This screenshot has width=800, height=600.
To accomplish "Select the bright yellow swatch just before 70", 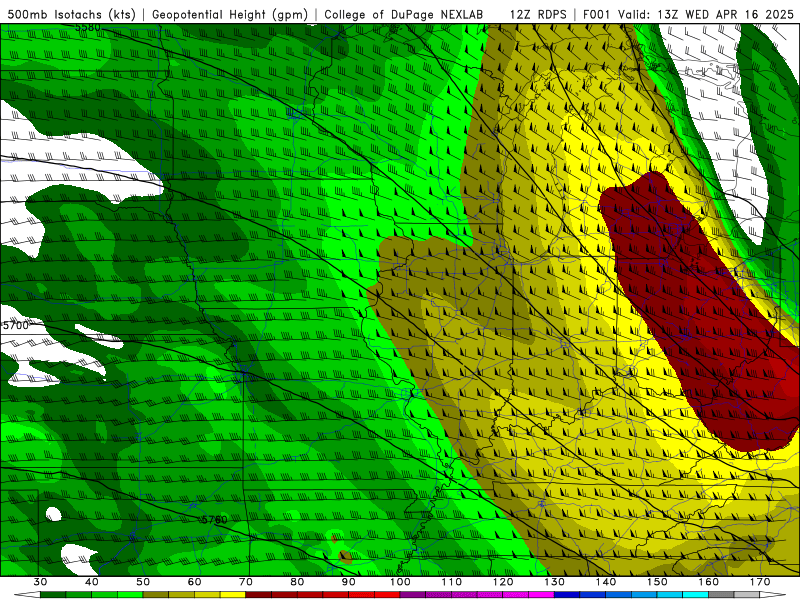I will (233, 595).
